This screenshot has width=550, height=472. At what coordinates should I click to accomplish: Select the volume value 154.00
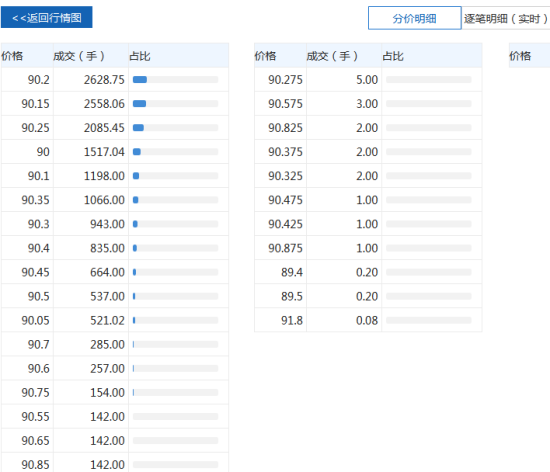point(107,392)
